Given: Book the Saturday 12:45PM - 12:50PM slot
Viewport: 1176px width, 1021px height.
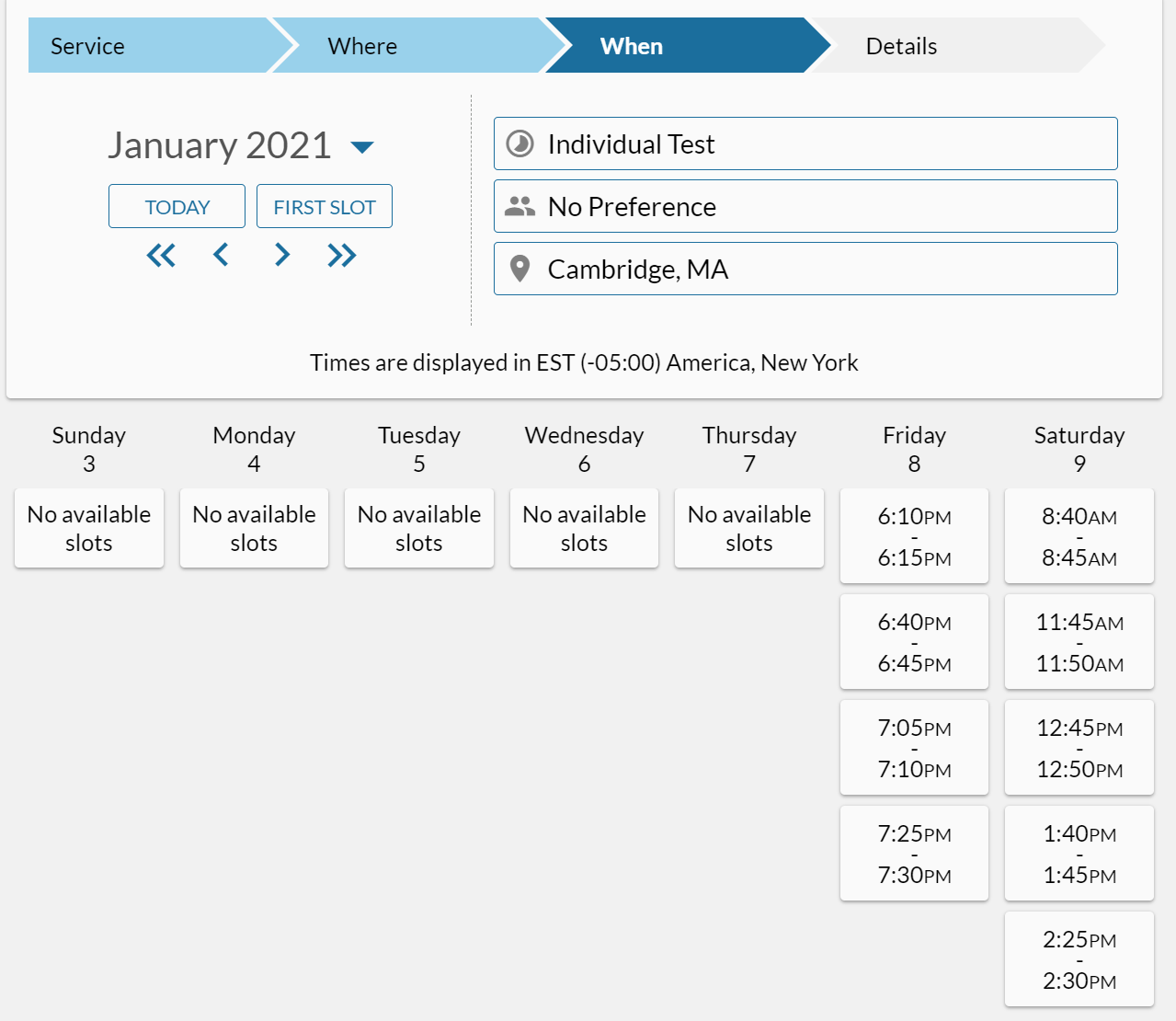Looking at the screenshot, I should coord(1079,748).
